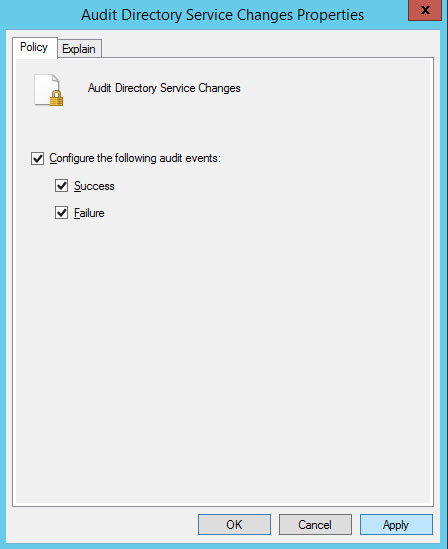Image resolution: width=448 pixels, height=549 pixels.
Task: Click the policy document lock icon
Action: (49, 90)
